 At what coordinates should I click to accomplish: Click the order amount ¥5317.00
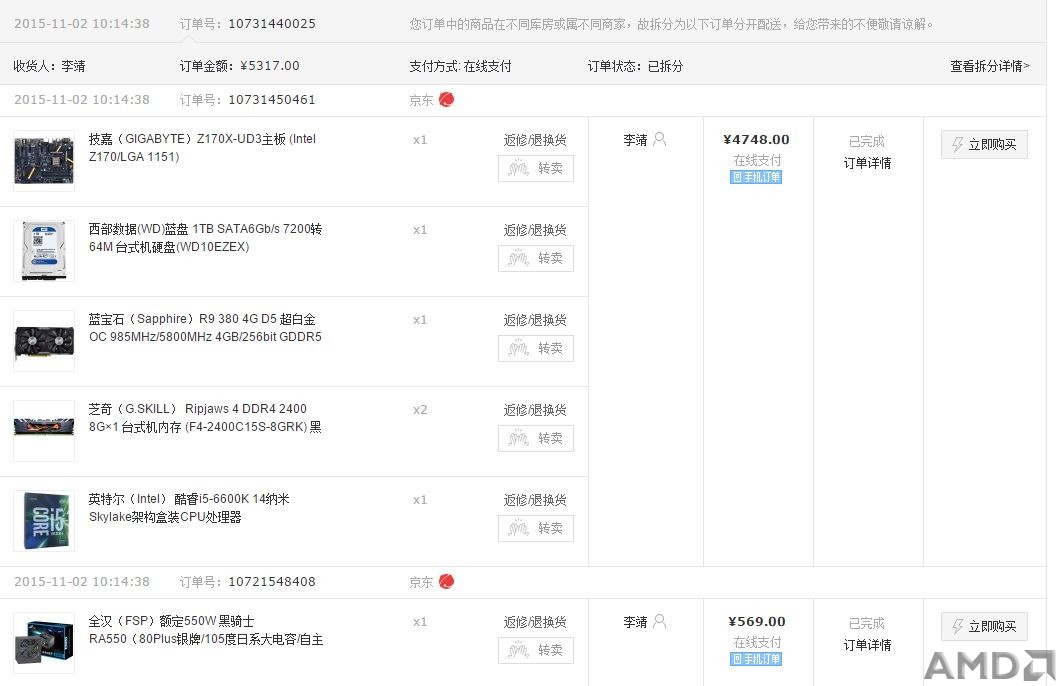[x=269, y=66]
